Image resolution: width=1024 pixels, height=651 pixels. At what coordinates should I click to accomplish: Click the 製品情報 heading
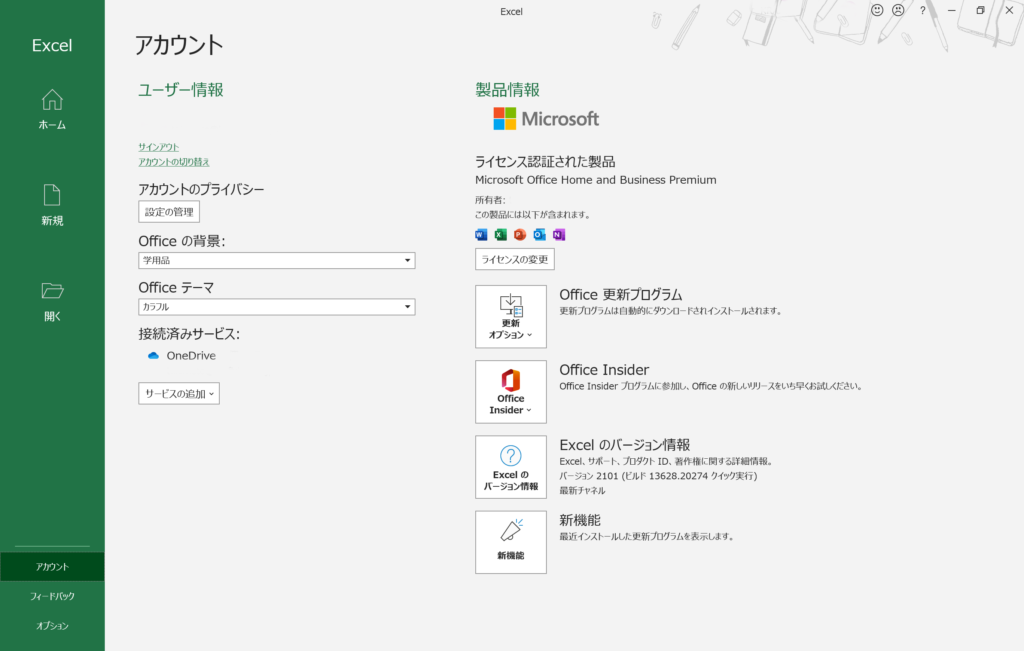(x=507, y=89)
